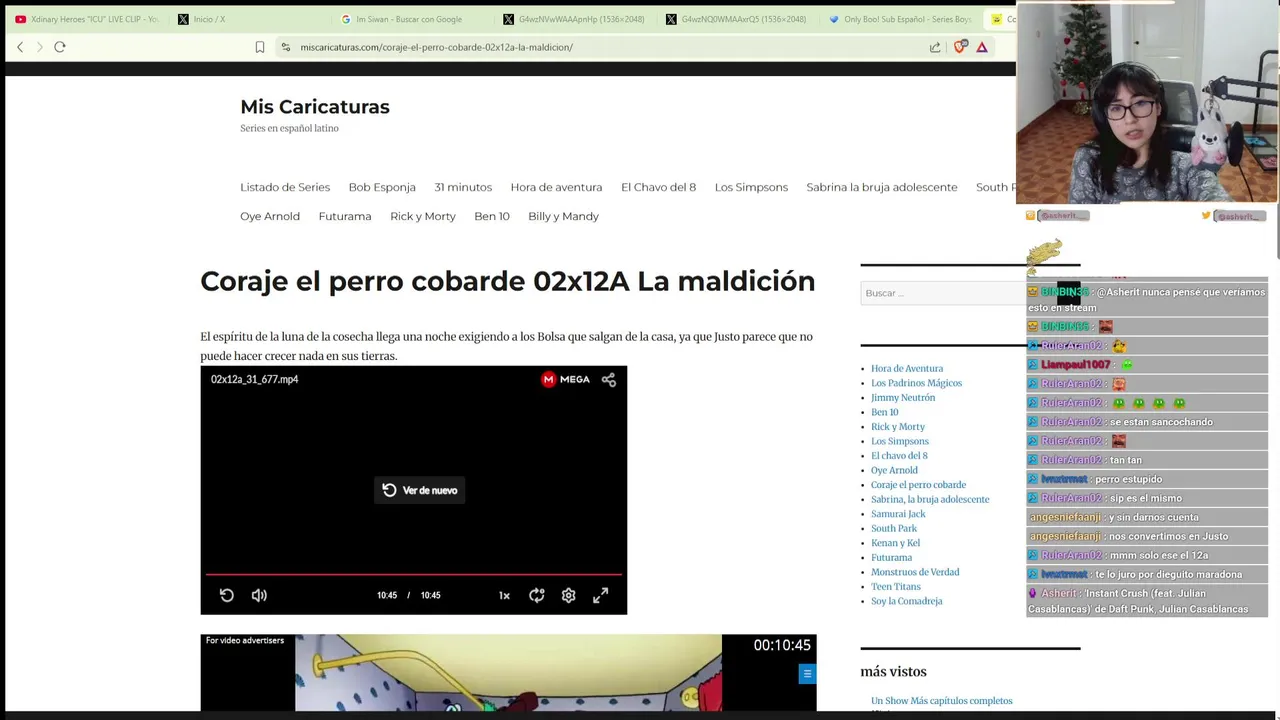Screen dimensions: 1280x720
Task: Change playback speed via the 1x control
Action: click(x=504, y=595)
